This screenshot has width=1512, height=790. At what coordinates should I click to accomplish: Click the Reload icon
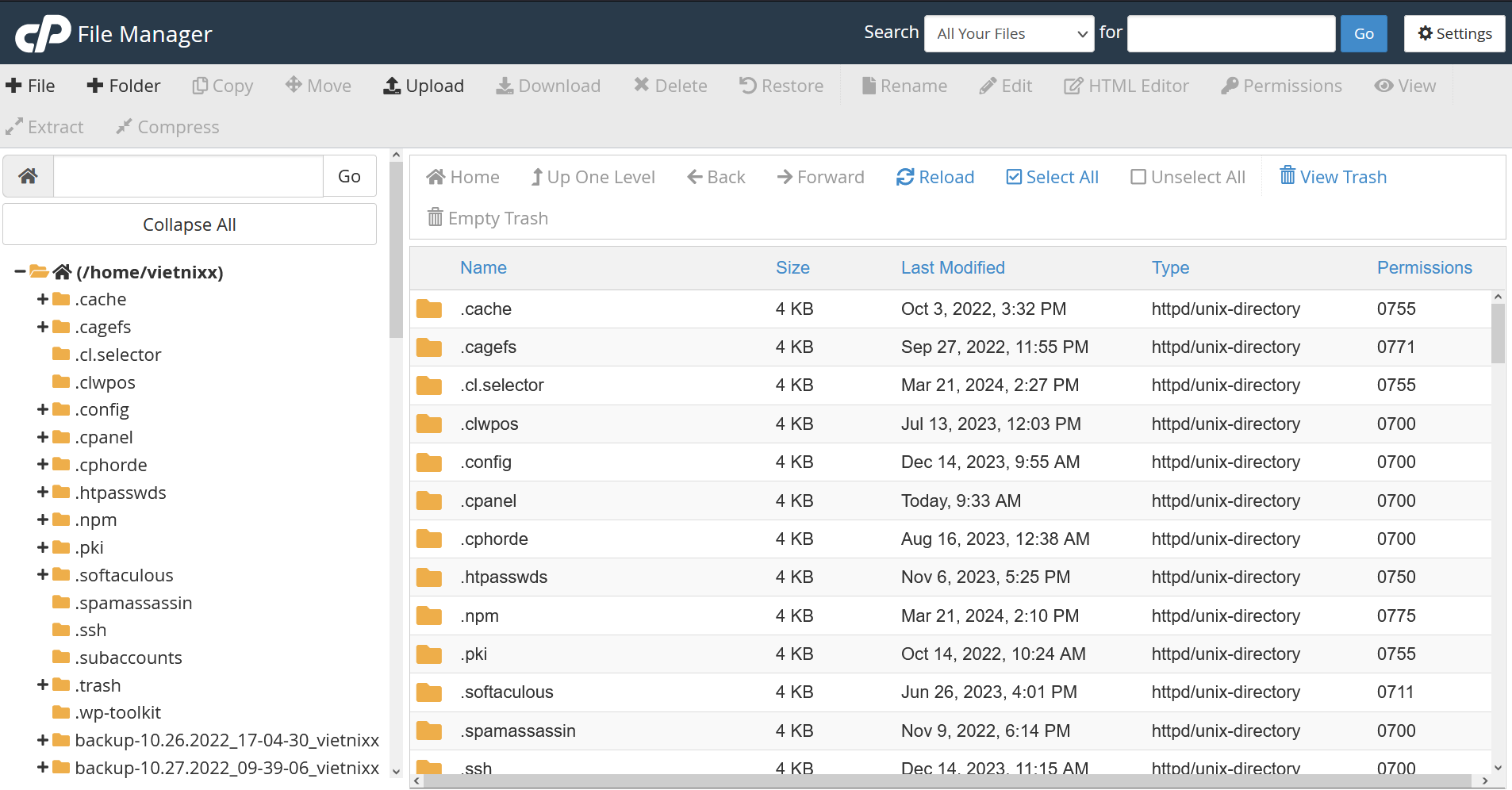click(x=904, y=177)
